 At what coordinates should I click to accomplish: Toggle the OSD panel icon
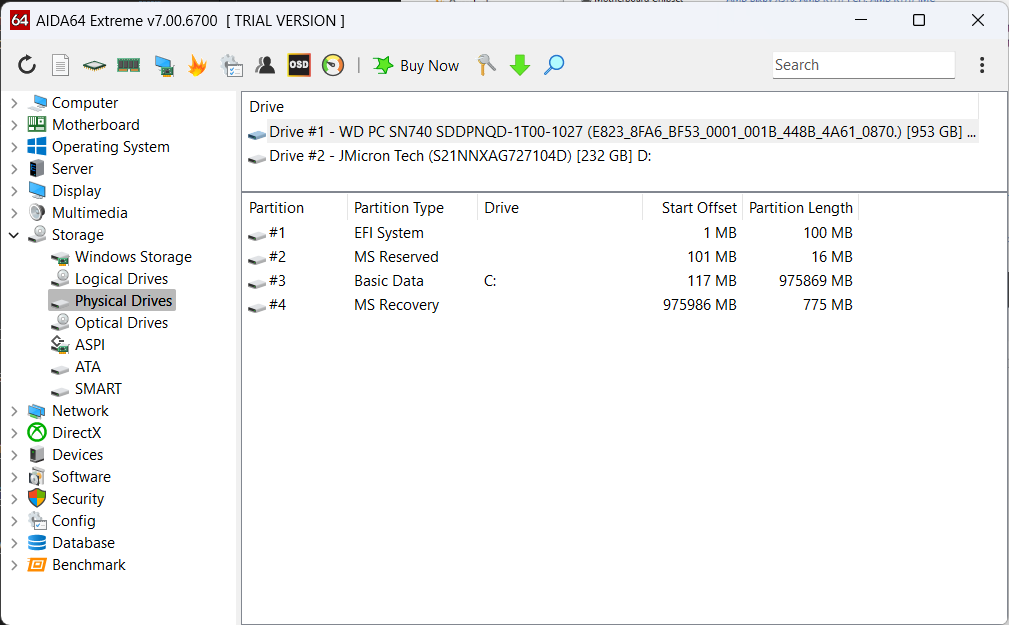tap(299, 65)
